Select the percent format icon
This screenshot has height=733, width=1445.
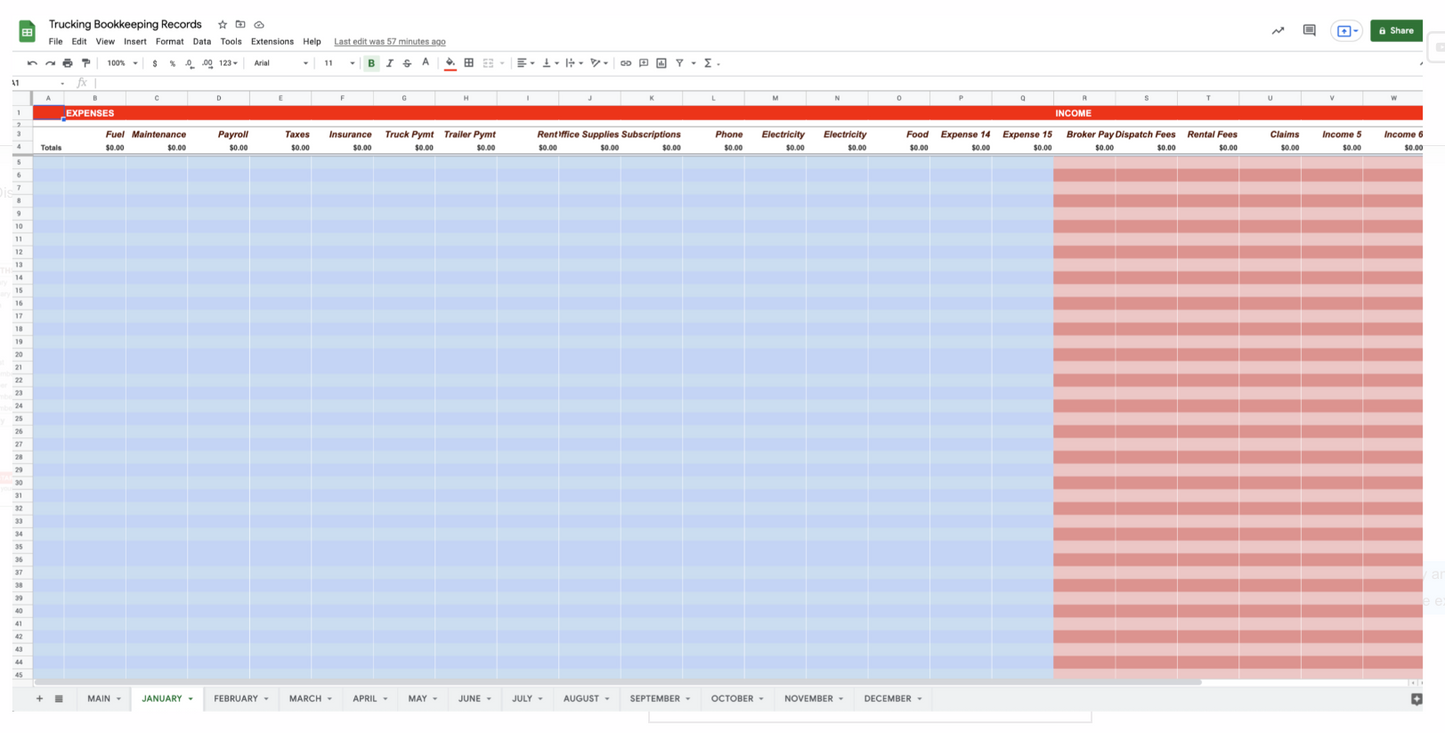coord(171,63)
